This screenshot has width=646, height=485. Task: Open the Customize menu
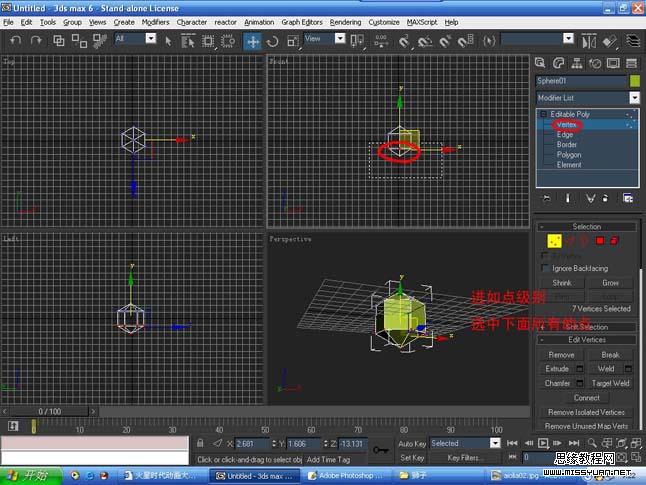(x=384, y=22)
